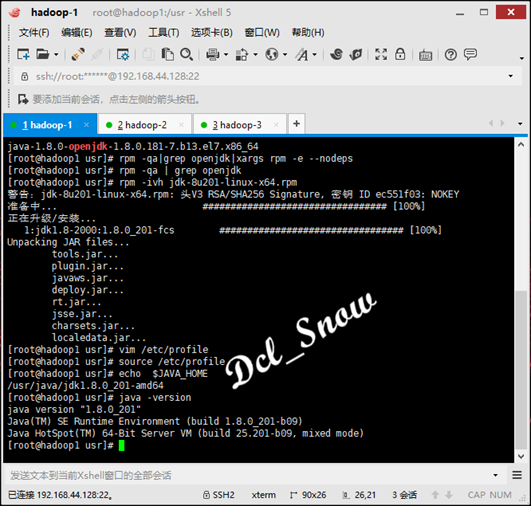This screenshot has height=506, width=531.
Task: Click the keyboard mapping icon
Action: click(425, 55)
